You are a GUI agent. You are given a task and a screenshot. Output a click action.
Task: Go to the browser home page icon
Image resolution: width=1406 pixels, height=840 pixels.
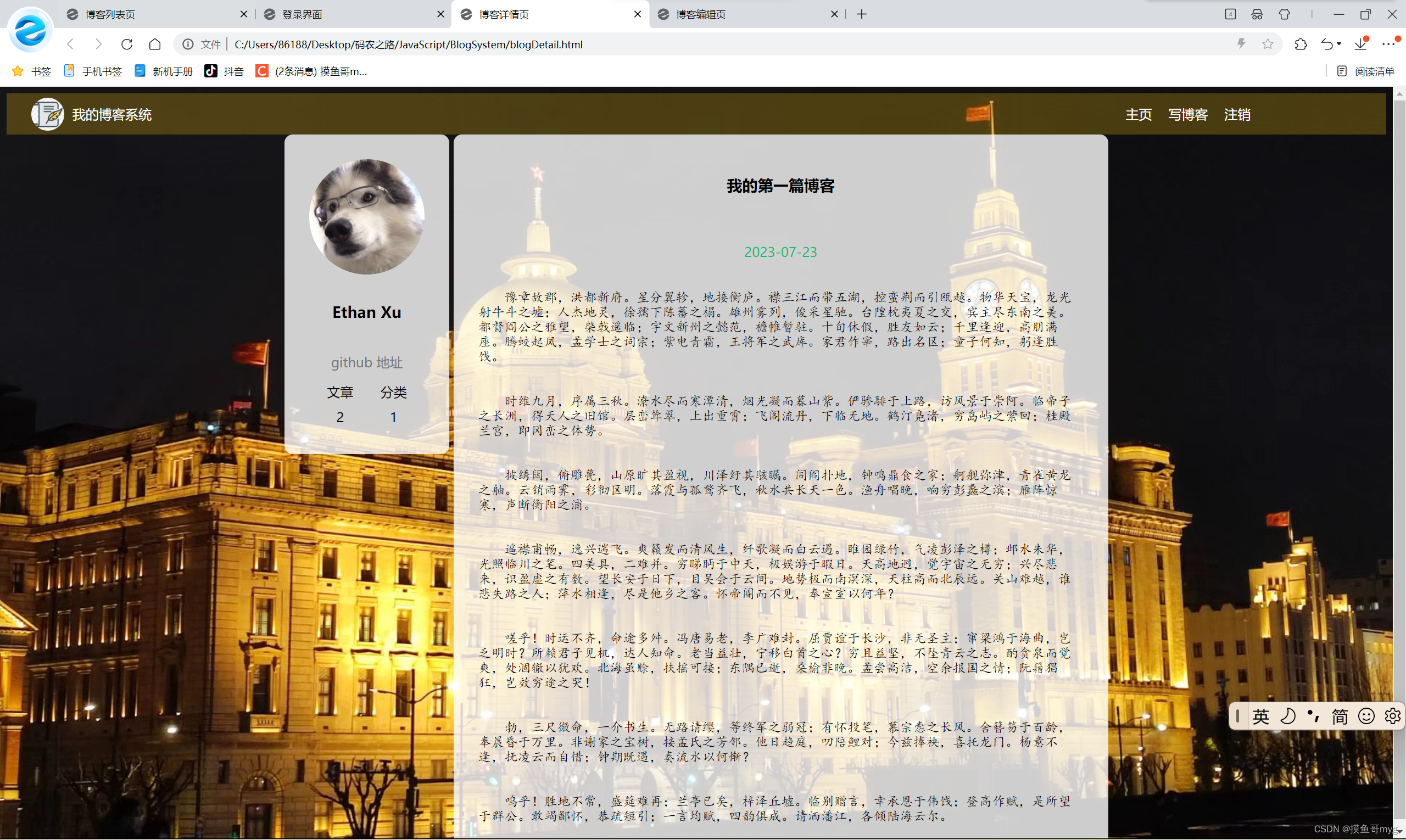click(x=155, y=44)
